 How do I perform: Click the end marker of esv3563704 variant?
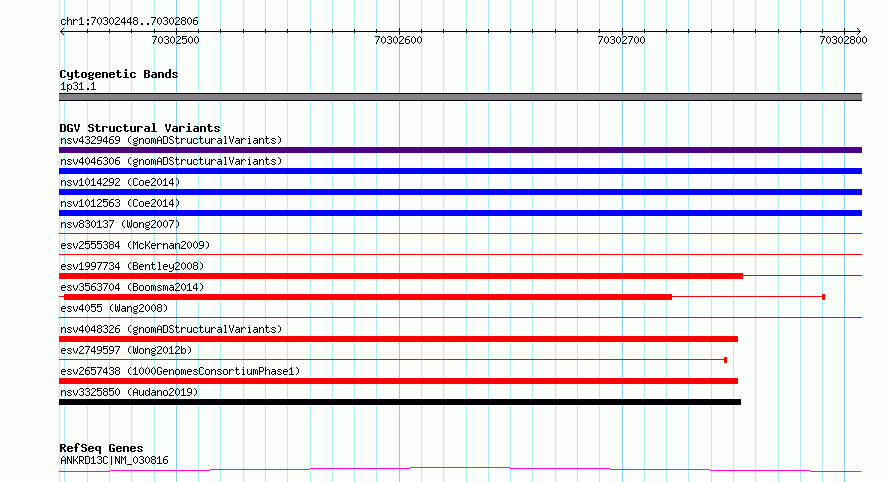[823, 297]
